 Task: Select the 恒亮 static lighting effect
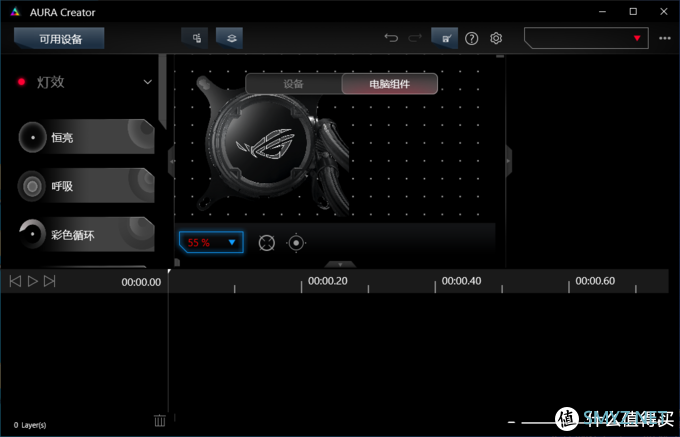[86, 137]
